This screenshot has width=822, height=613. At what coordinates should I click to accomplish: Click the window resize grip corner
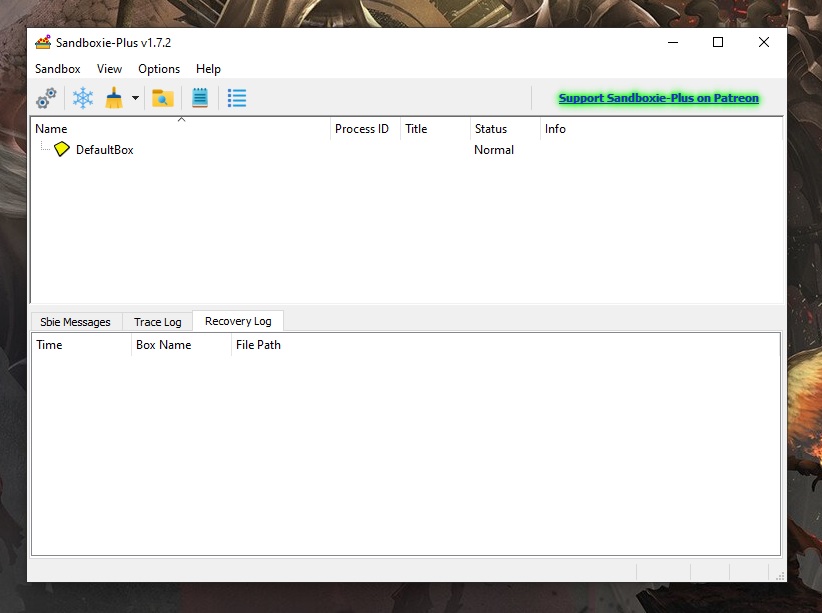[780, 576]
